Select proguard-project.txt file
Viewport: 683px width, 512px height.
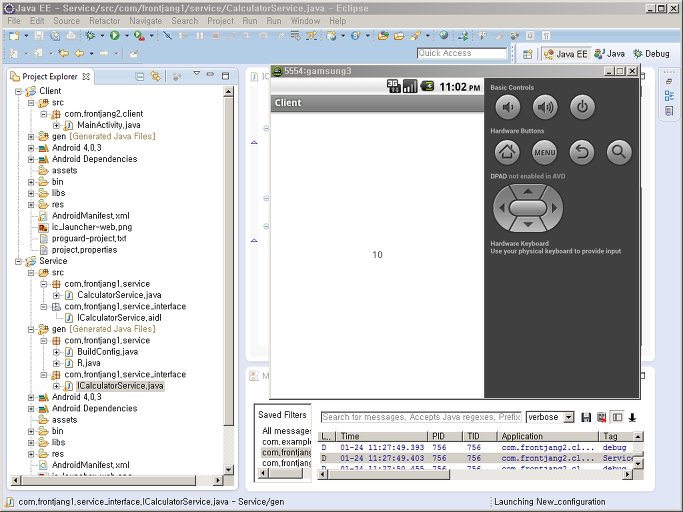tap(89, 239)
